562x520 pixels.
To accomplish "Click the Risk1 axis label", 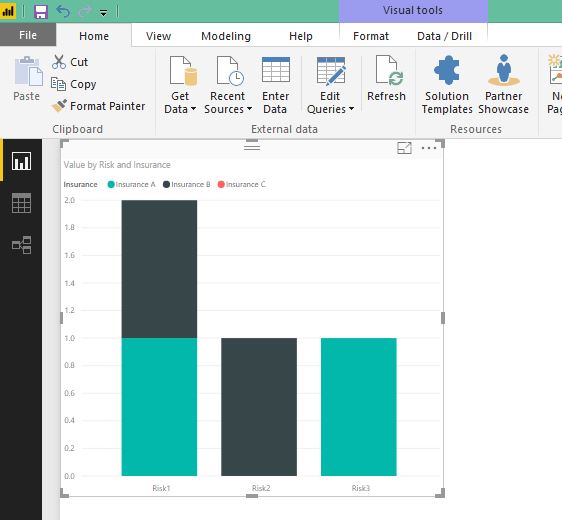I will pyautogui.click(x=161, y=488).
